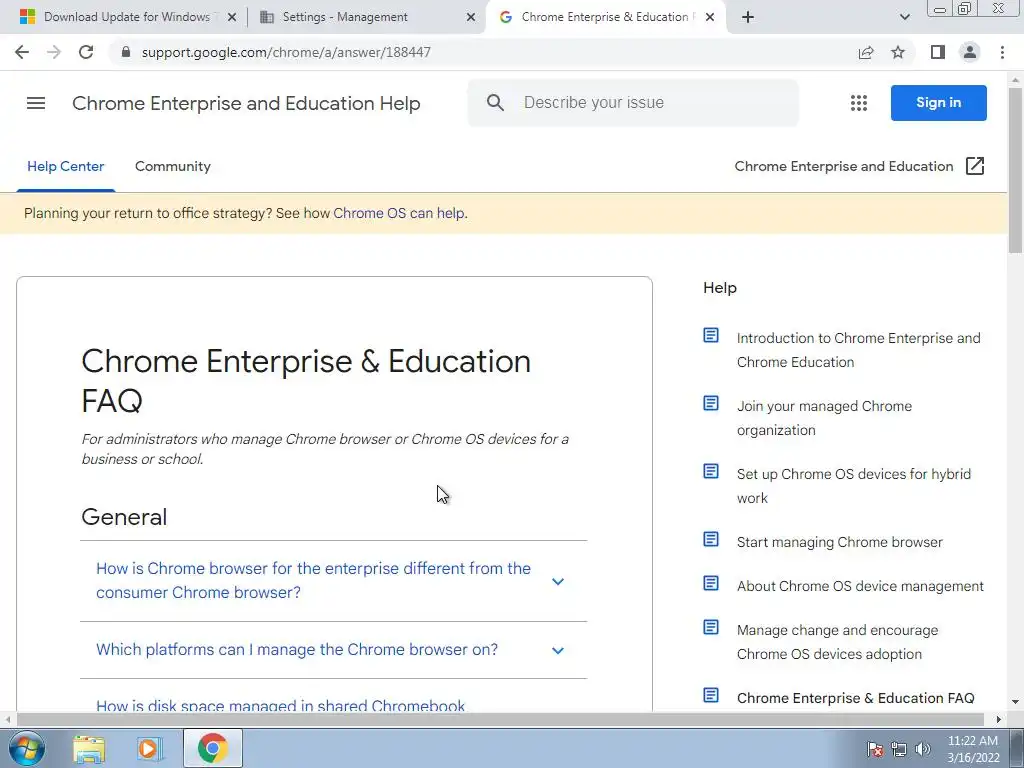Click the article icon beside About Chrome OS device management
The width and height of the screenshot is (1024, 768).
coord(711,583)
